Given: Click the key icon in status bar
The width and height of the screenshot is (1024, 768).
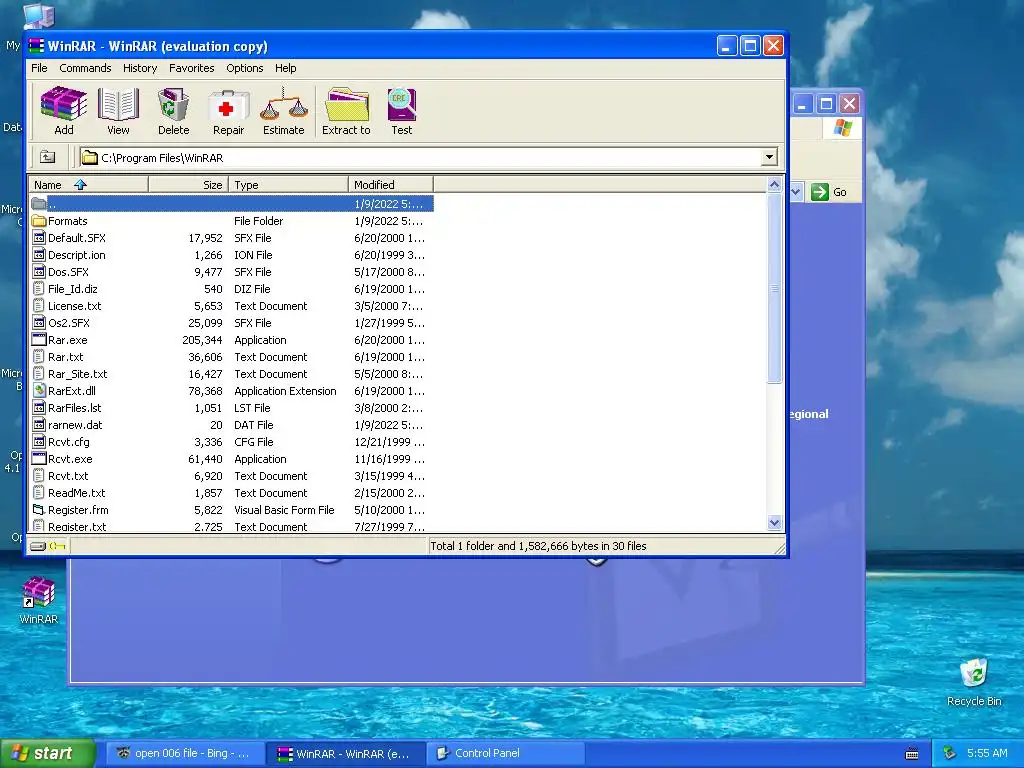Looking at the screenshot, I should 57,546.
